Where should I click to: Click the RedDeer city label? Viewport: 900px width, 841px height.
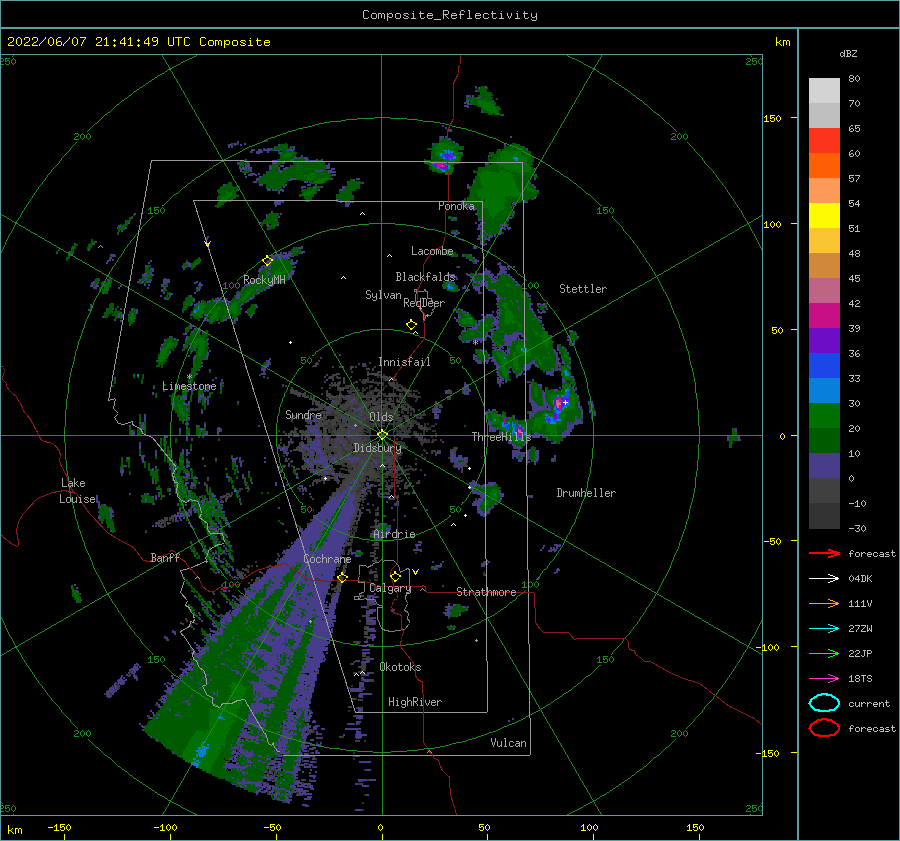[424, 303]
